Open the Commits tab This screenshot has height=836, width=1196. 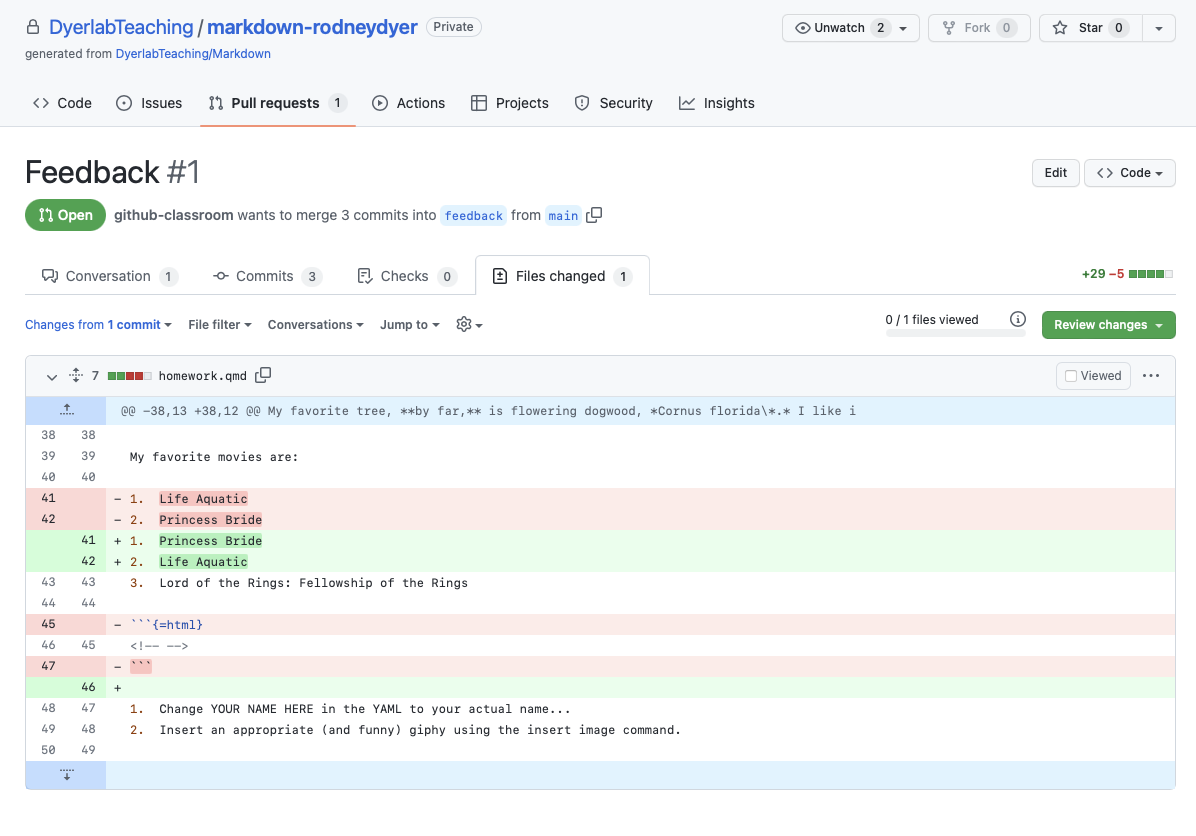click(266, 276)
